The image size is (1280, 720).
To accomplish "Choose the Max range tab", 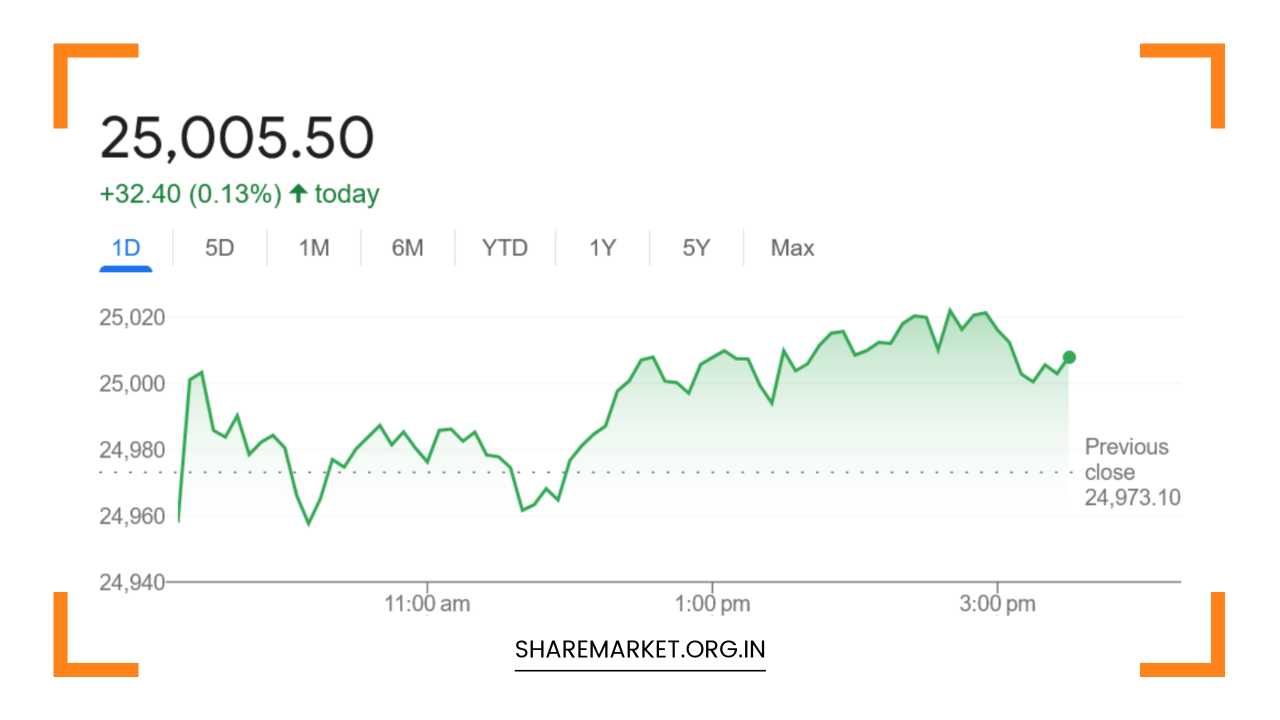I will 792,248.
